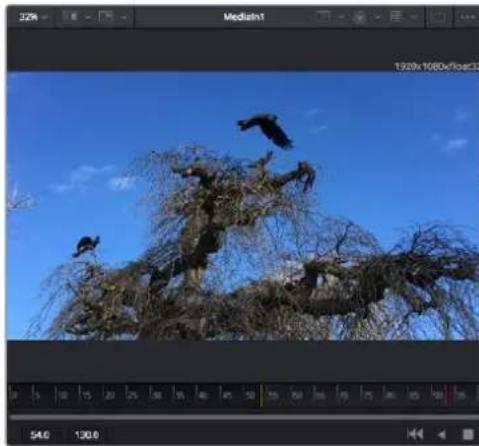Open the dropdown arrow beside the rectangle icon
This screenshot has height=446, width=479.
[341, 17]
